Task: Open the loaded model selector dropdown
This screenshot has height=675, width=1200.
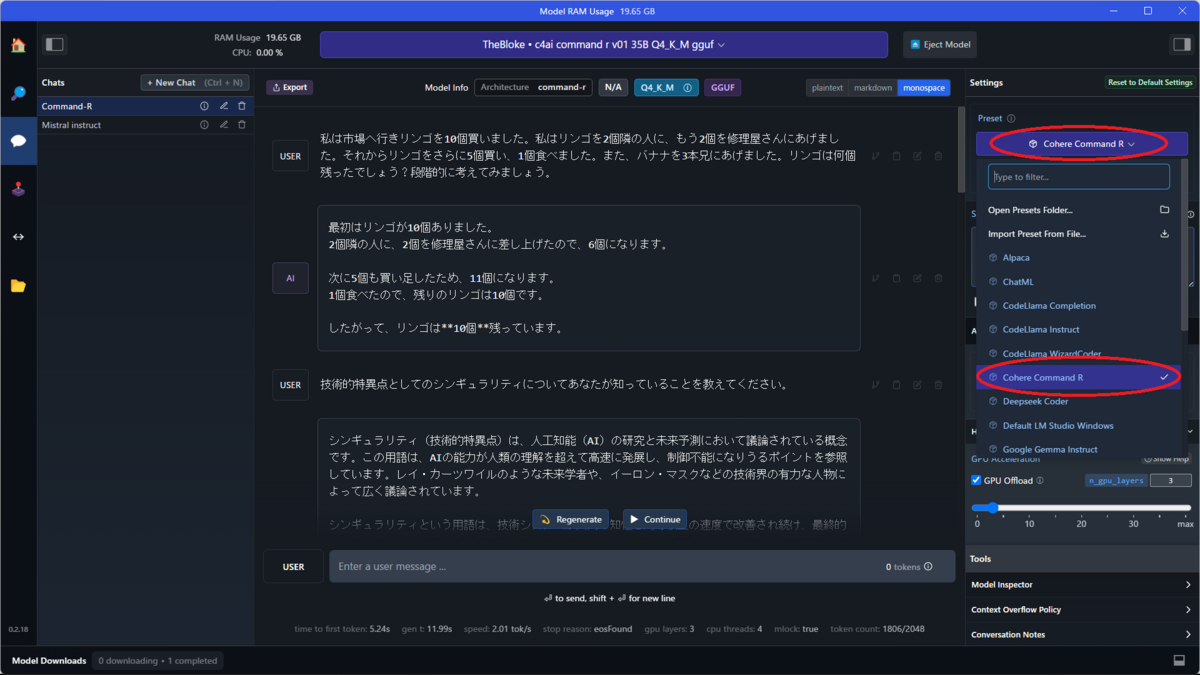Action: [x=604, y=45]
